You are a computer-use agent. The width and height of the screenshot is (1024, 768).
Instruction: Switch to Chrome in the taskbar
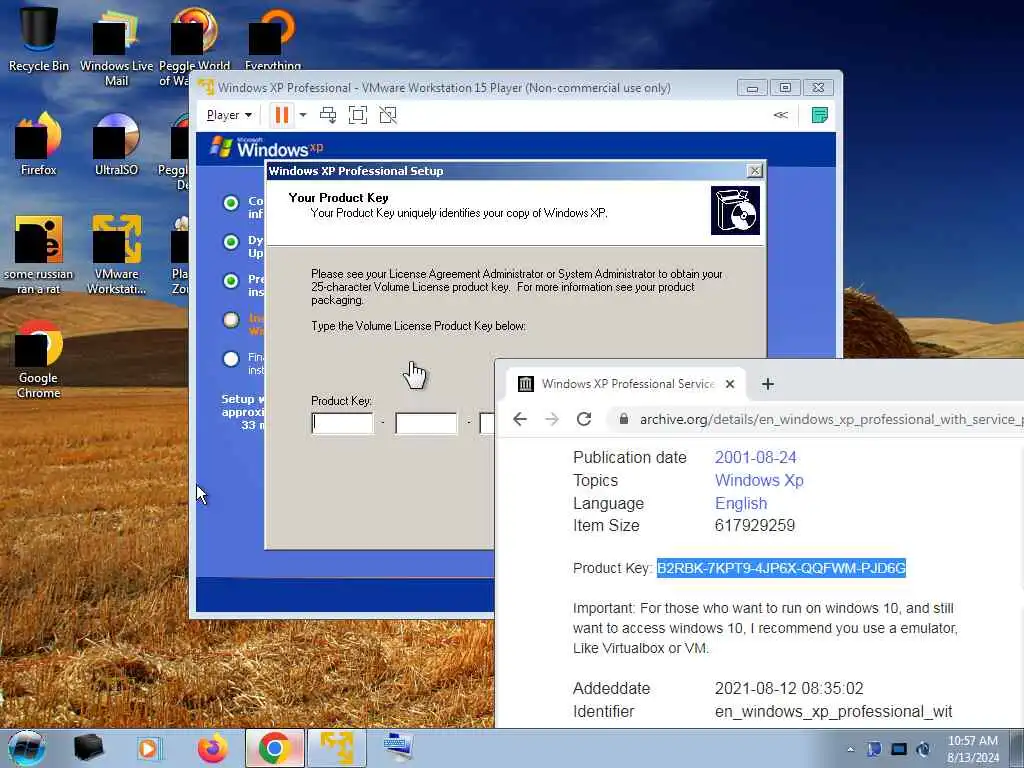click(275, 748)
